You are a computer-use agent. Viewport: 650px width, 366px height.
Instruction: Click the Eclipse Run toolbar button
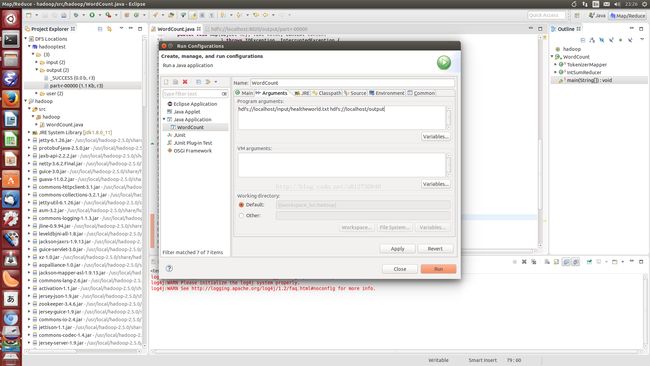pos(92,15)
